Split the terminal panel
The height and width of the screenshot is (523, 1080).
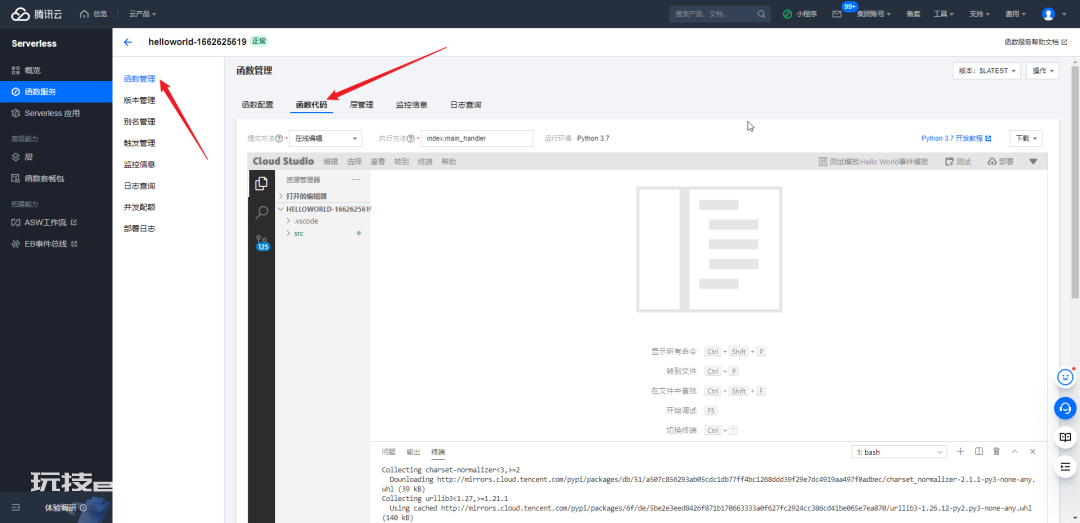979,451
